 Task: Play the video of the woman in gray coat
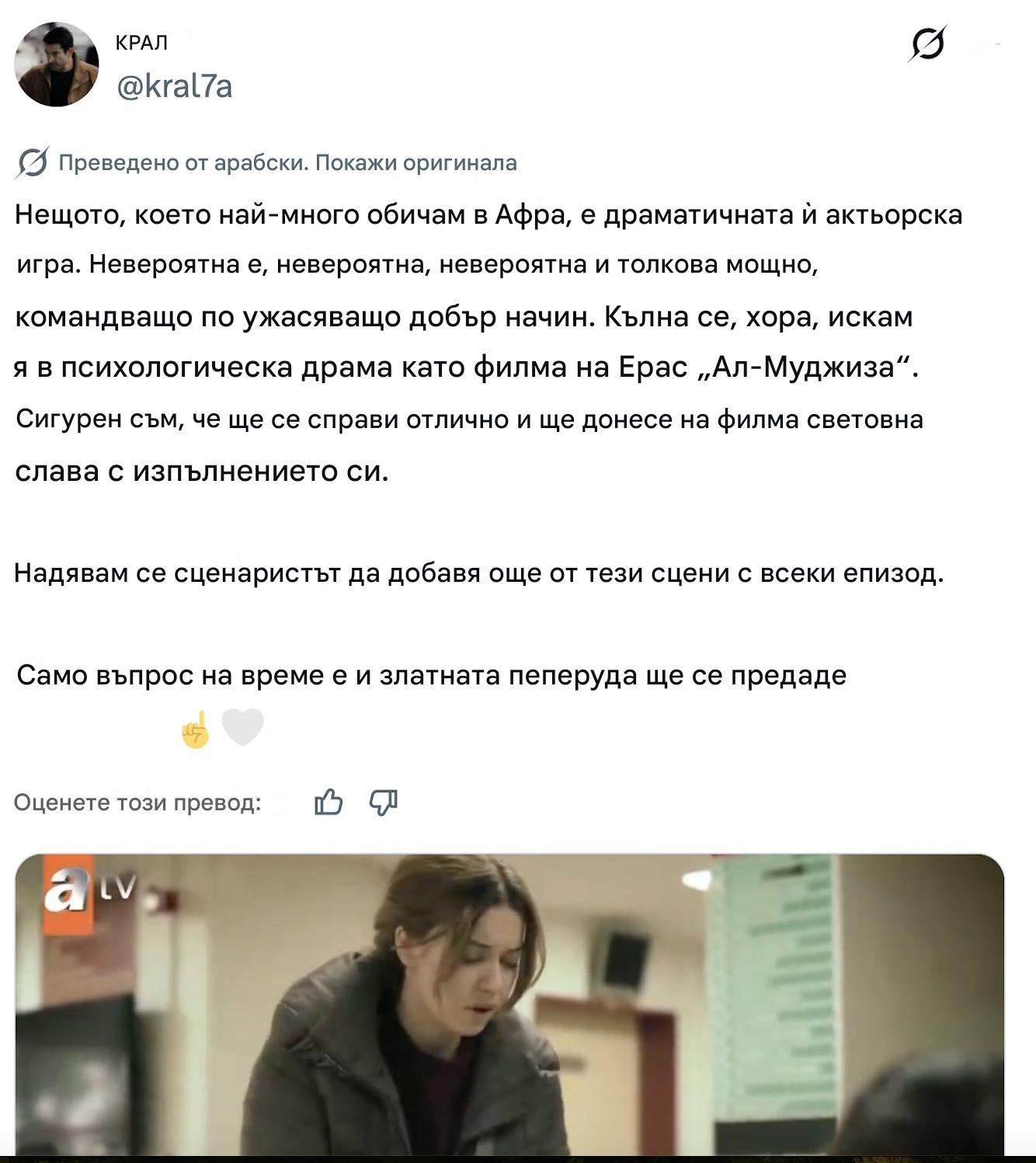(x=509, y=1004)
